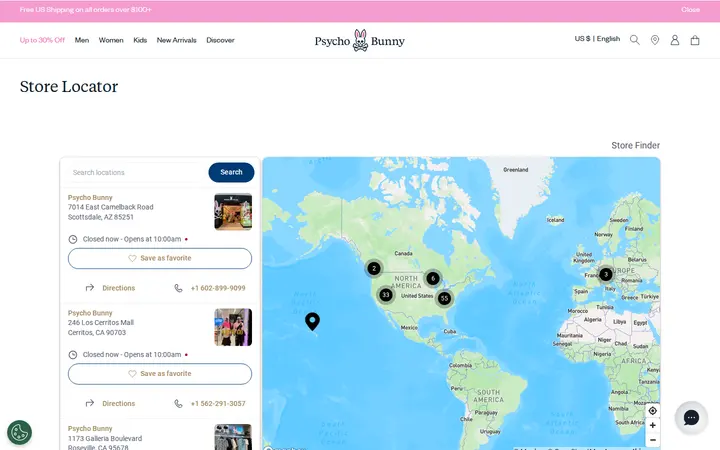Image resolution: width=720 pixels, height=450 pixels.
Task: Click the Store Finder label
Action: click(636, 145)
